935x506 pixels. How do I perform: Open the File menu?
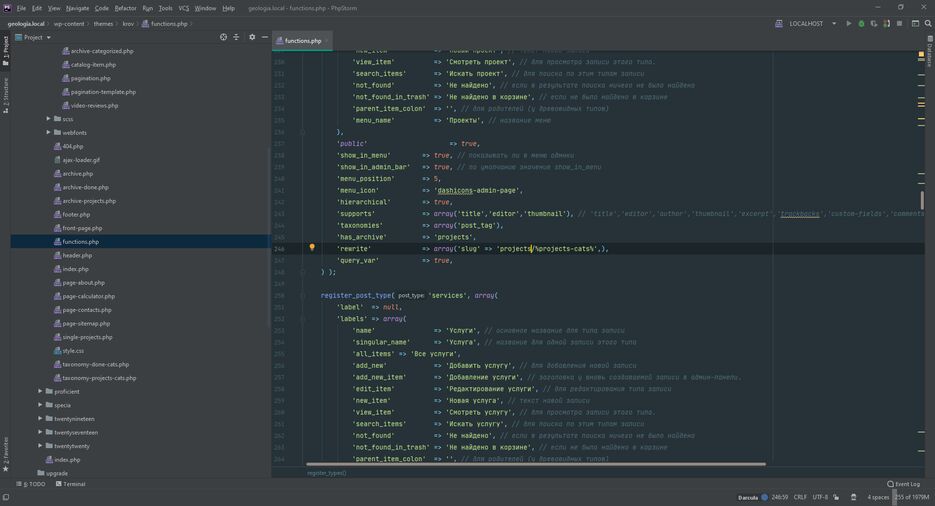point(21,8)
